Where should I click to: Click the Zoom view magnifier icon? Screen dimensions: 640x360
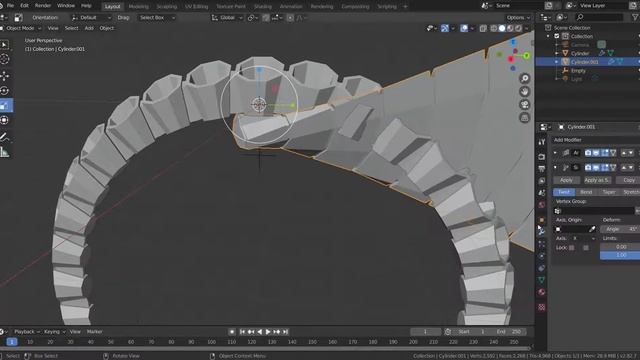point(524,78)
